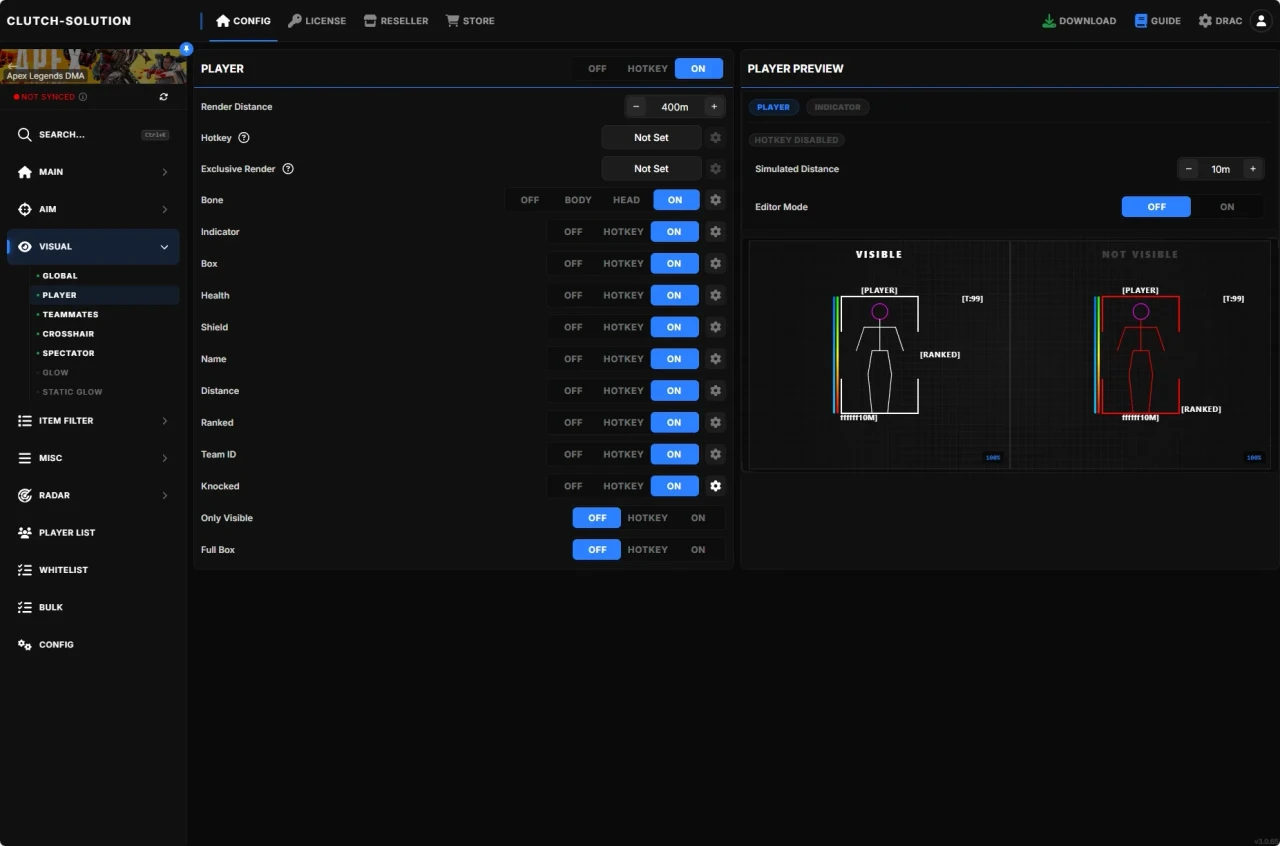This screenshot has width=1280, height=846.
Task: Increase Simulated Distance with the plus control
Action: click(x=1253, y=169)
